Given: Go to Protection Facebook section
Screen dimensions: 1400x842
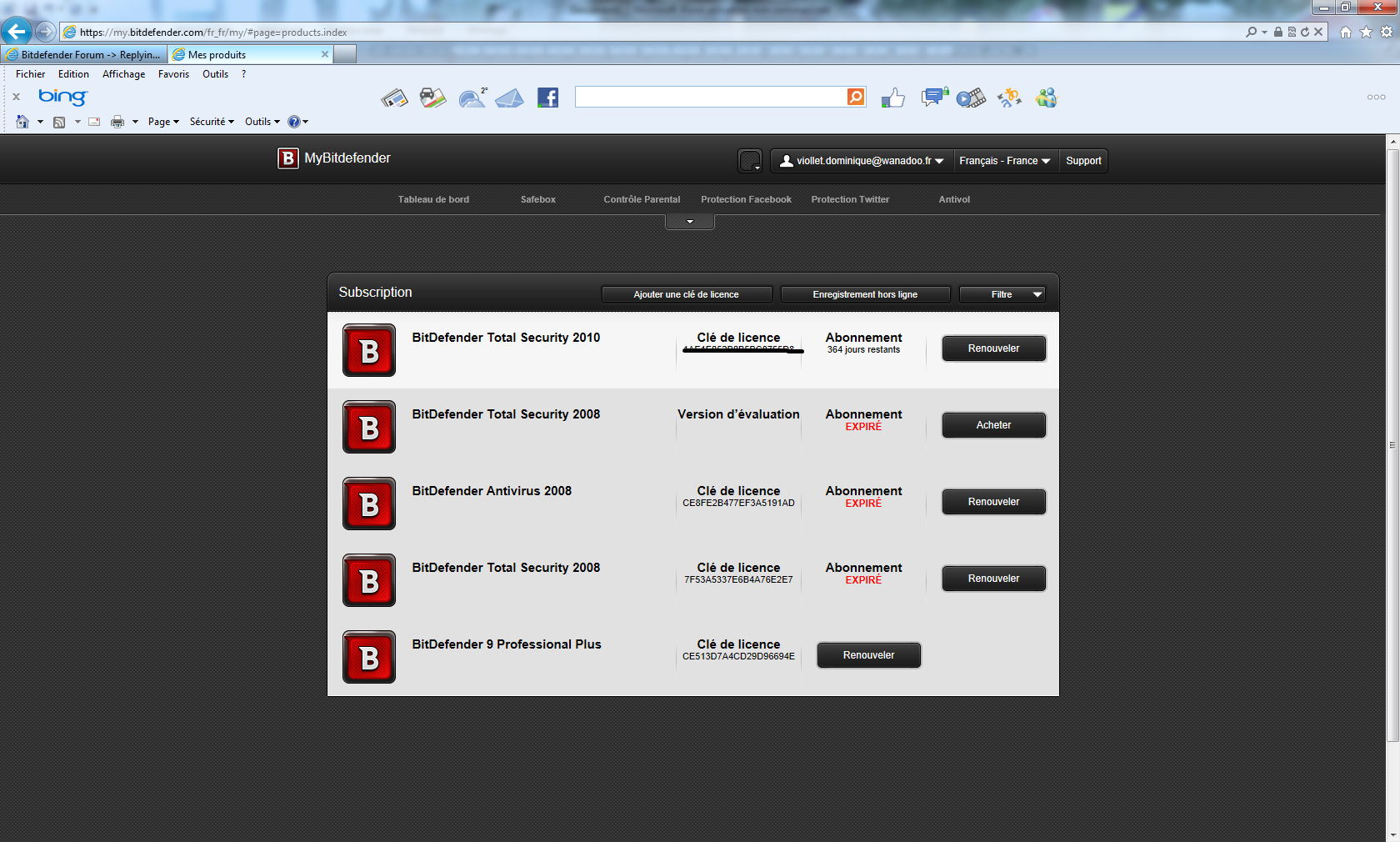Looking at the screenshot, I should click(746, 199).
